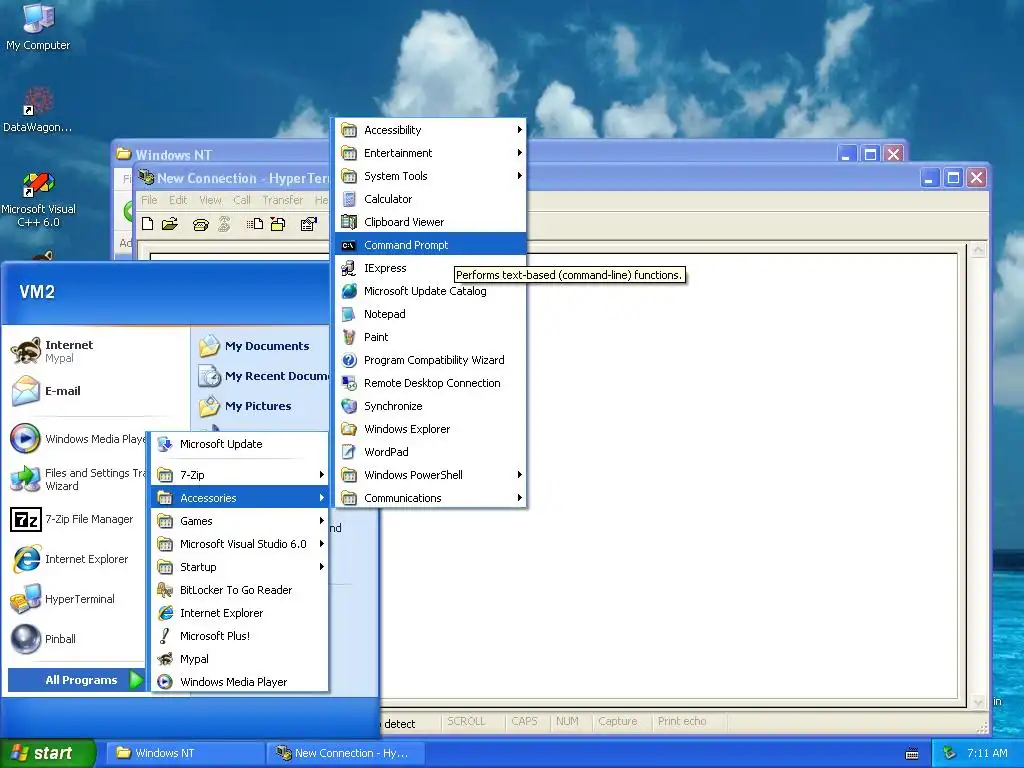The width and height of the screenshot is (1024, 768).
Task: Switch to Windows NT taskbar button
Action: 185,753
